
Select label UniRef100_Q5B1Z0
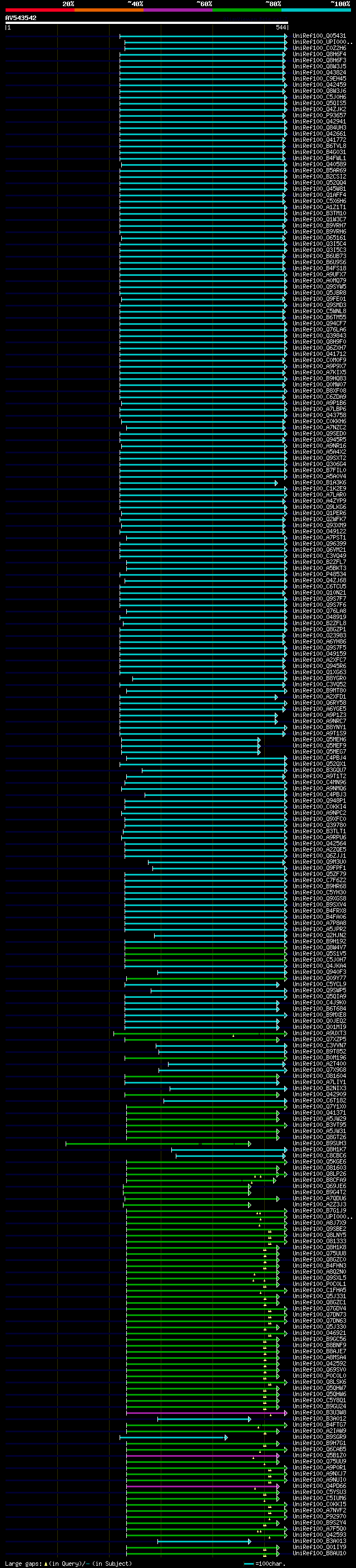tap(319, 1456)
